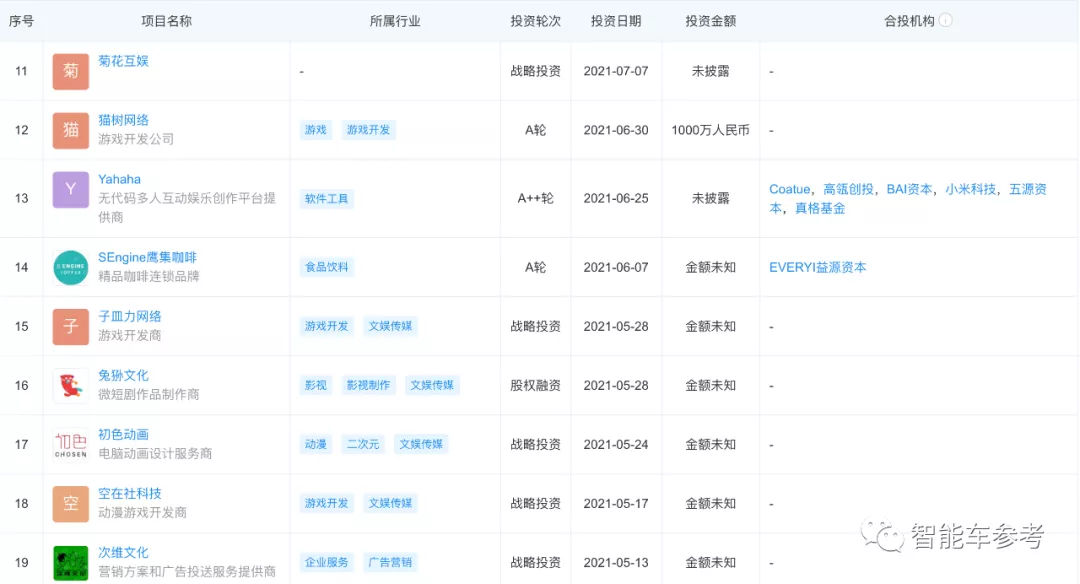
Task: Open the 菊花互娱 project link
Action: point(124,61)
